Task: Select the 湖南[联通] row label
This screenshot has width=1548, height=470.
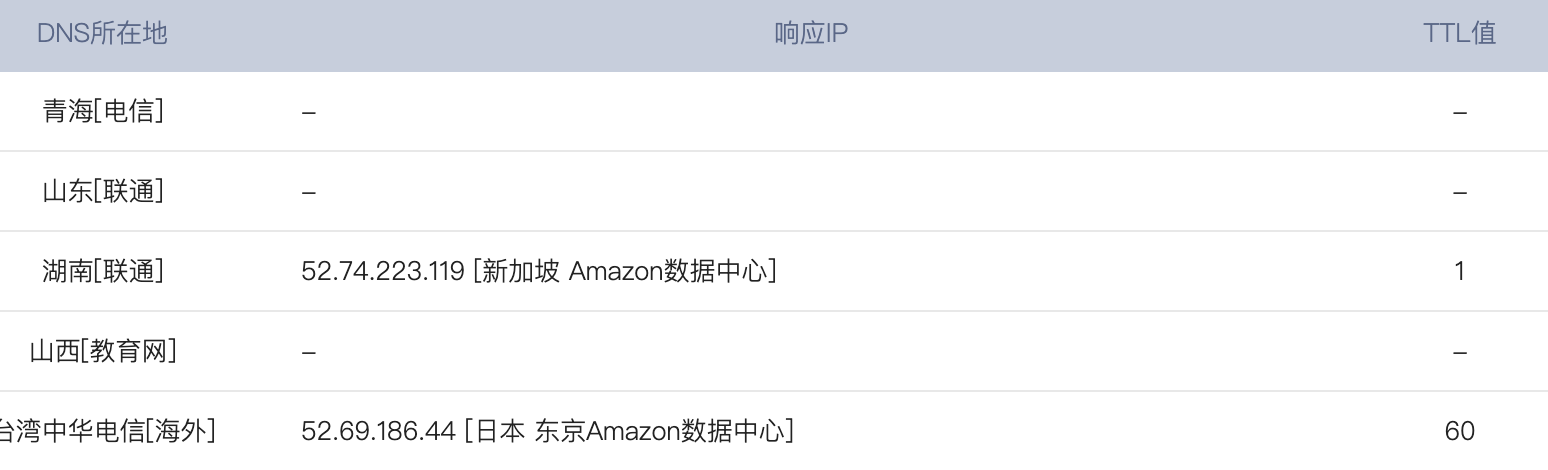Action: [x=103, y=271]
